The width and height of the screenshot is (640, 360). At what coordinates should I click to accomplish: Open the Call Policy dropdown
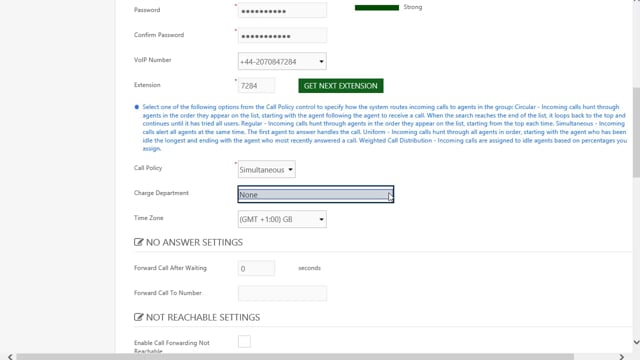267,169
